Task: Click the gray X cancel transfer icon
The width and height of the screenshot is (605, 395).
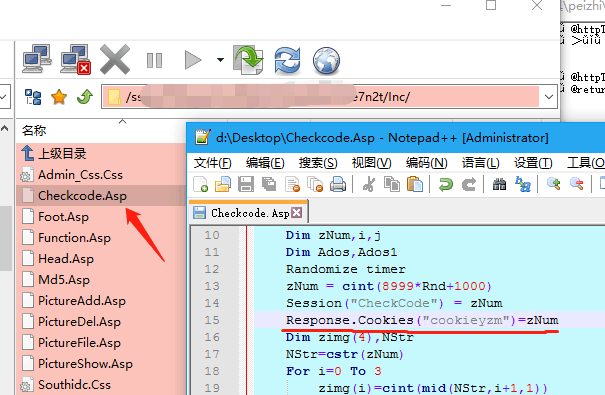Action: point(115,59)
